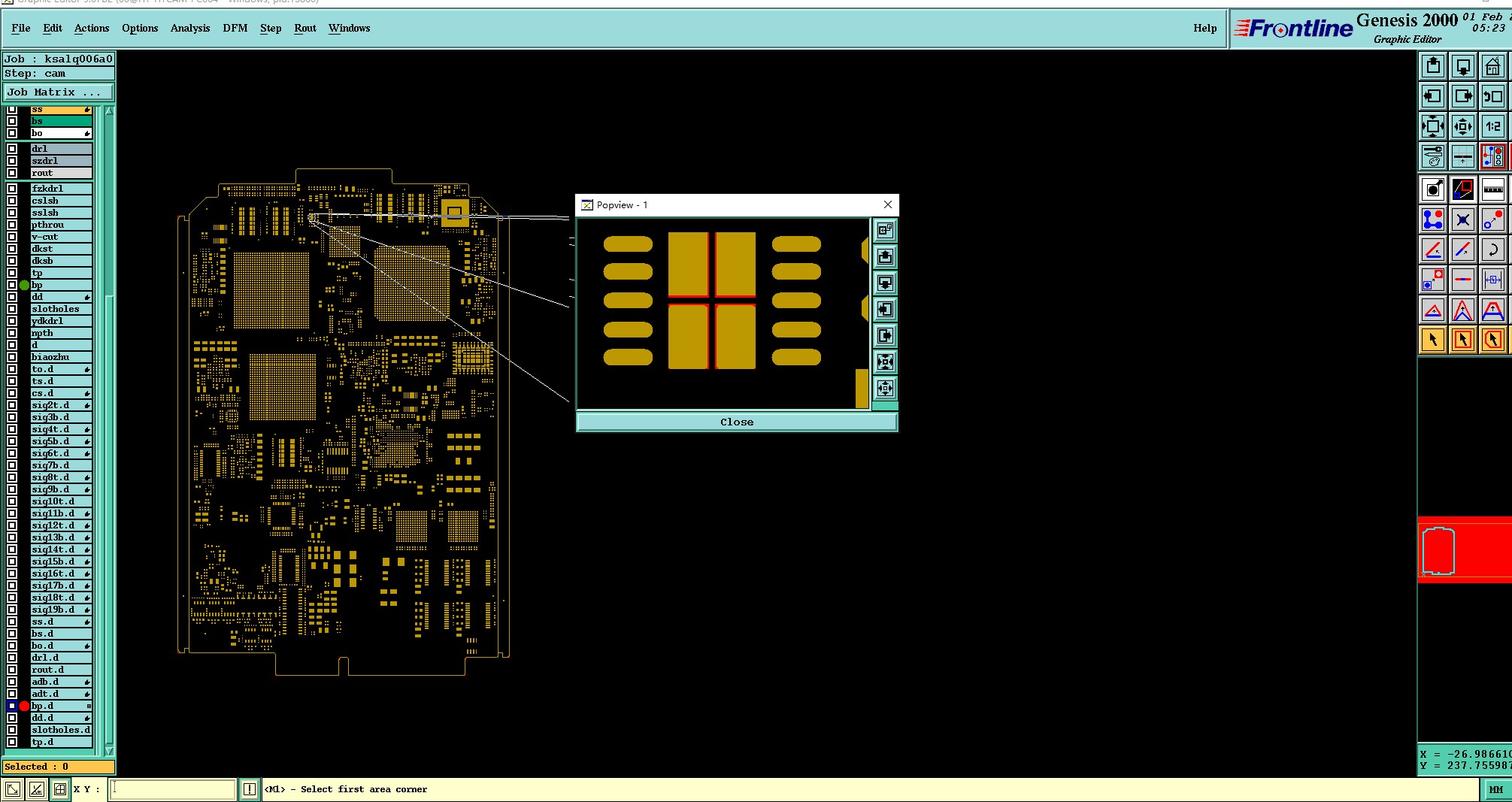Select the szdrl layer name
This screenshot has width=1512, height=802.
coord(61,161)
